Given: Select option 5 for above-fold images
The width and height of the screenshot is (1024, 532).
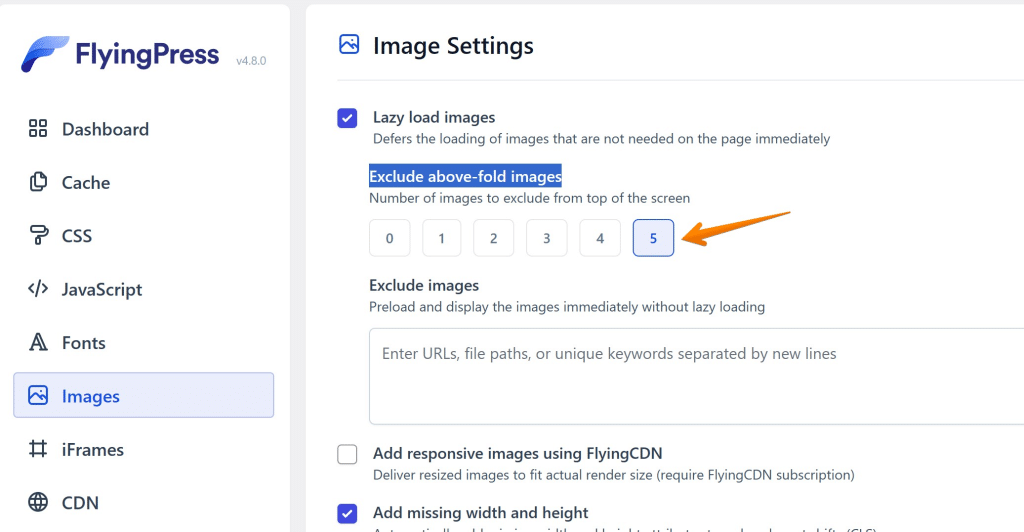Looking at the screenshot, I should (653, 238).
